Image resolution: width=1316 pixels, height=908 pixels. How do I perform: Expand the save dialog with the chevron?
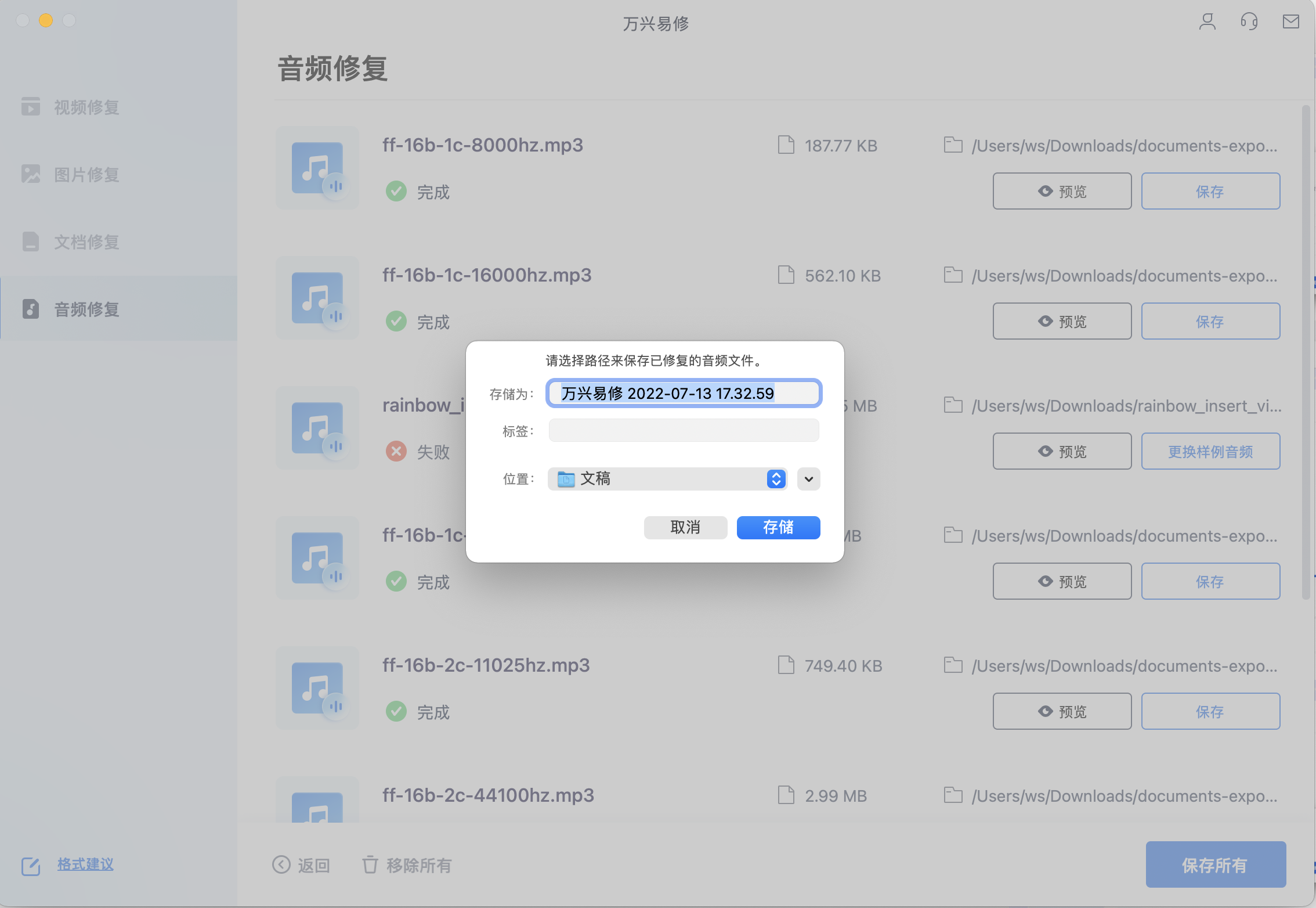[808, 479]
